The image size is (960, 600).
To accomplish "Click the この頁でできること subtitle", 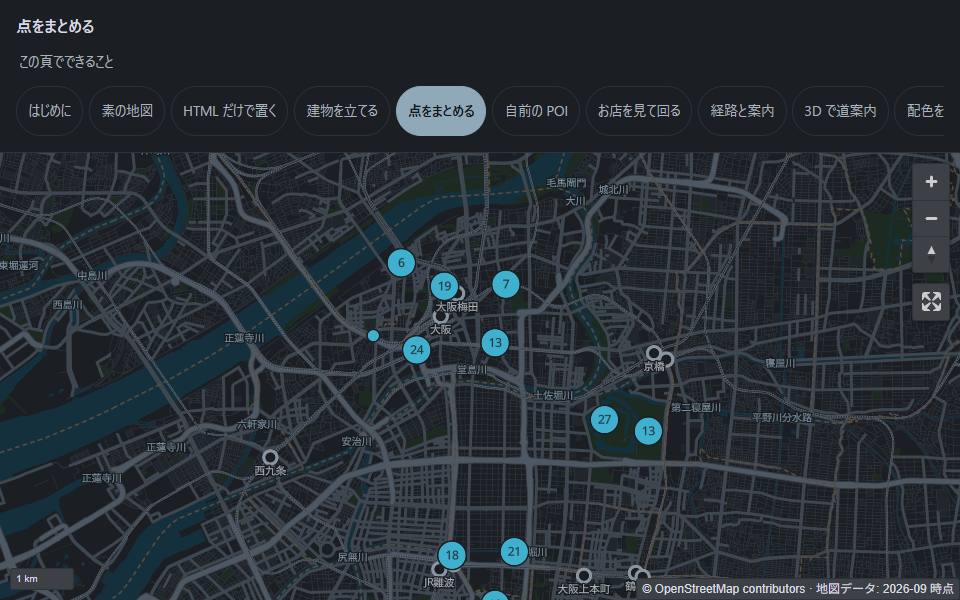I will click(x=66, y=61).
